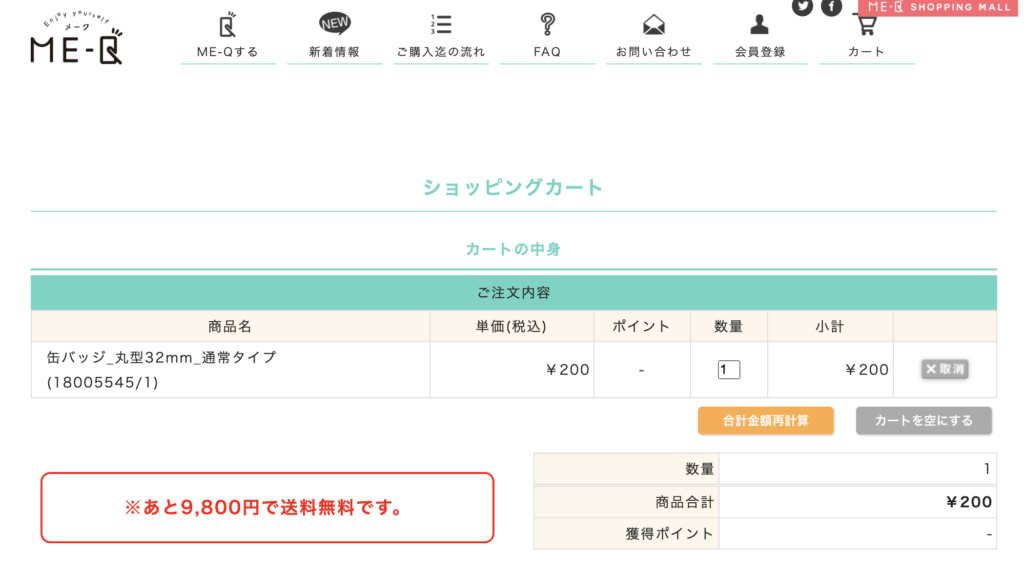Open the Facebook social icon
The height and width of the screenshot is (574, 1024).
831,7
